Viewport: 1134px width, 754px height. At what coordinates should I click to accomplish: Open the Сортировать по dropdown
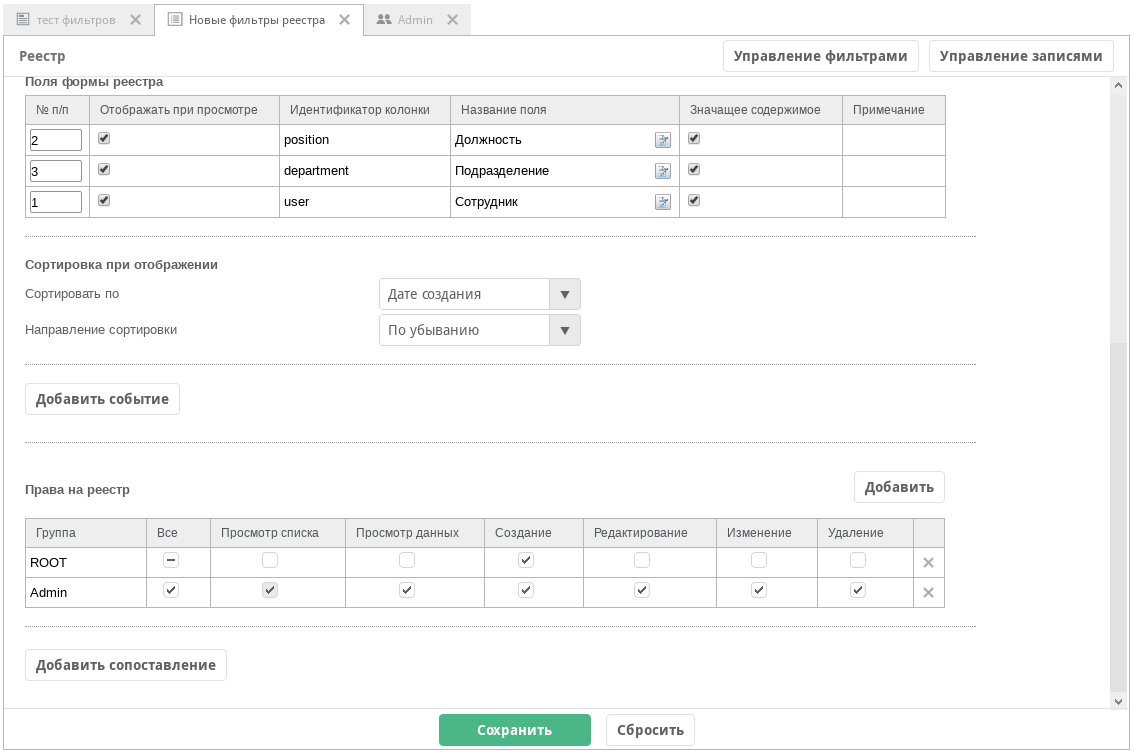(x=479, y=294)
